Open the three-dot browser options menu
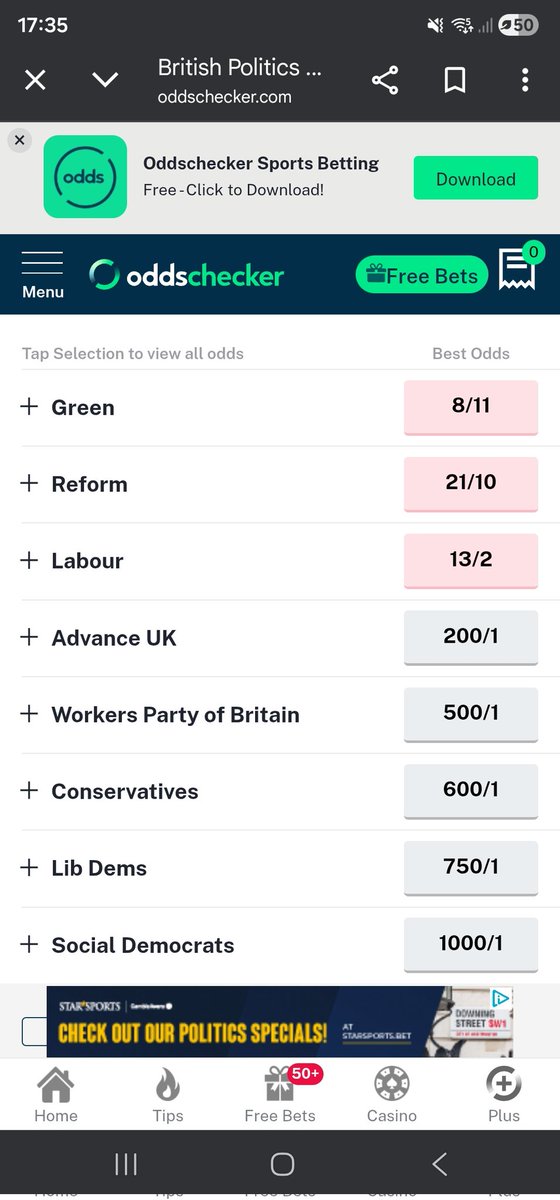Screen dimensions: 560x1200 pyautogui.click(x=525, y=81)
